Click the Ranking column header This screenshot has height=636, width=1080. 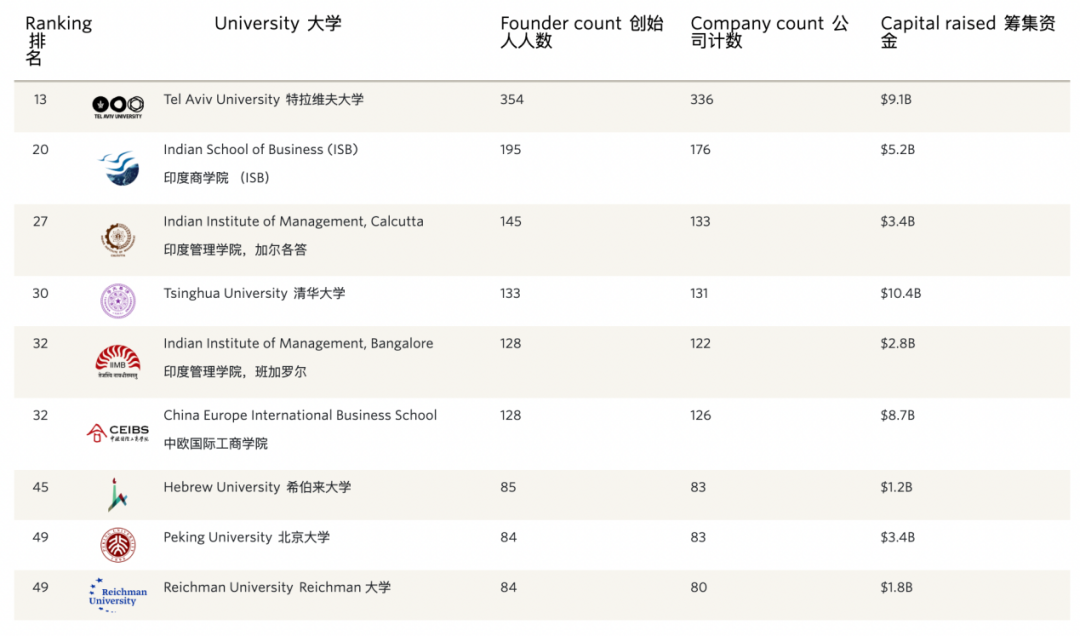pos(59,40)
